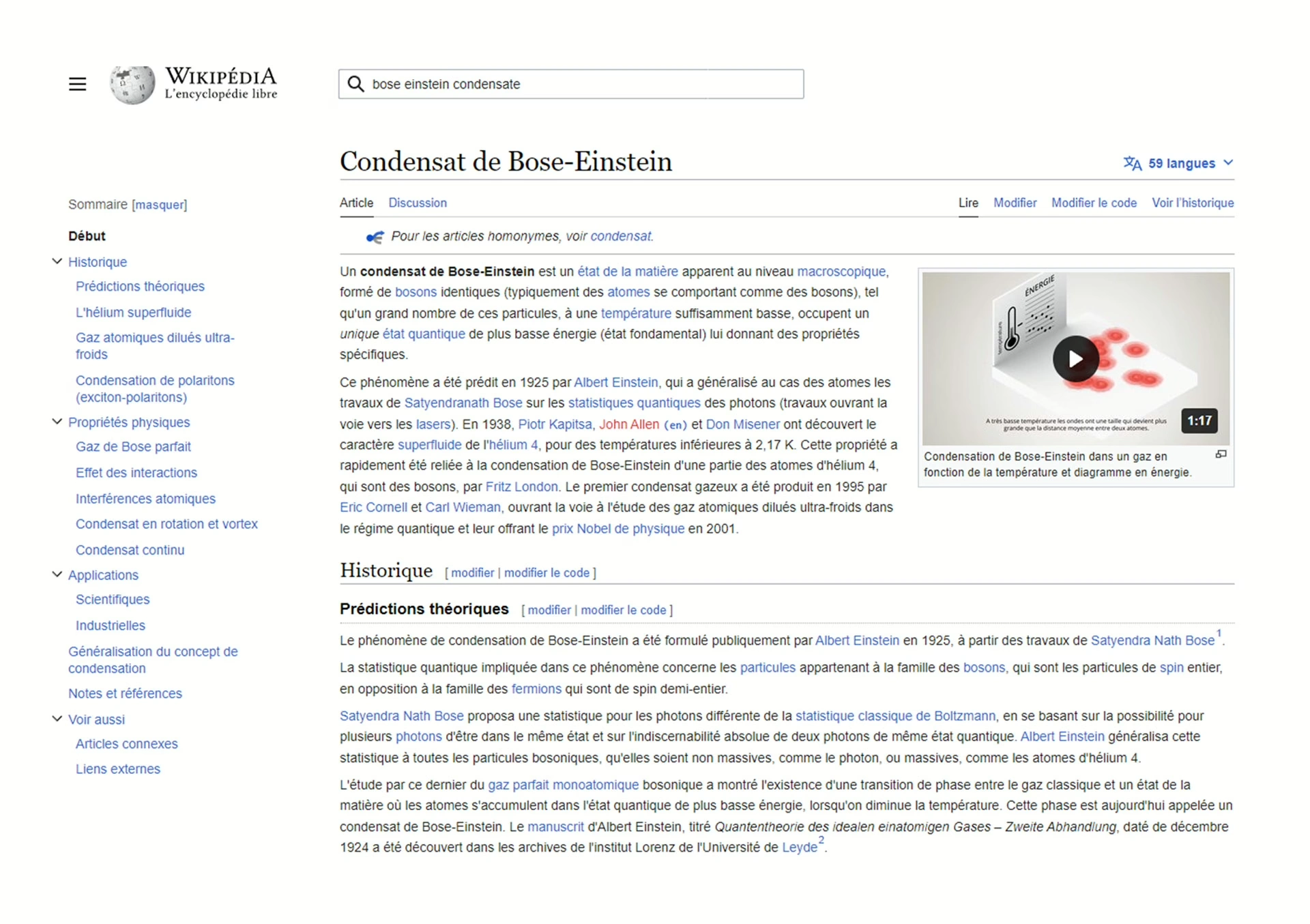Open the statistiques quantiques link

tap(634, 403)
